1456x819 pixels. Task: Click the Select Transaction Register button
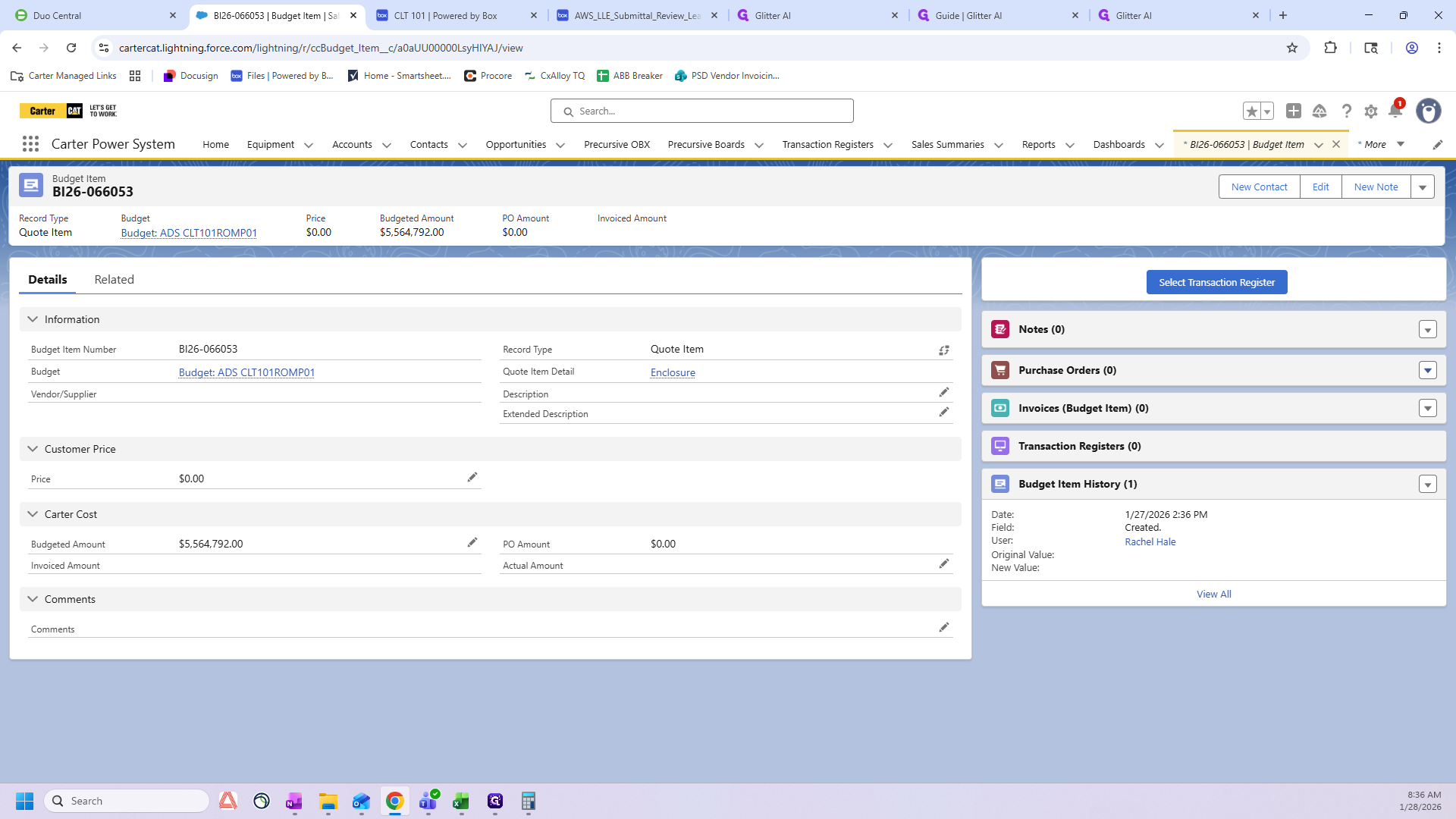tap(1216, 282)
